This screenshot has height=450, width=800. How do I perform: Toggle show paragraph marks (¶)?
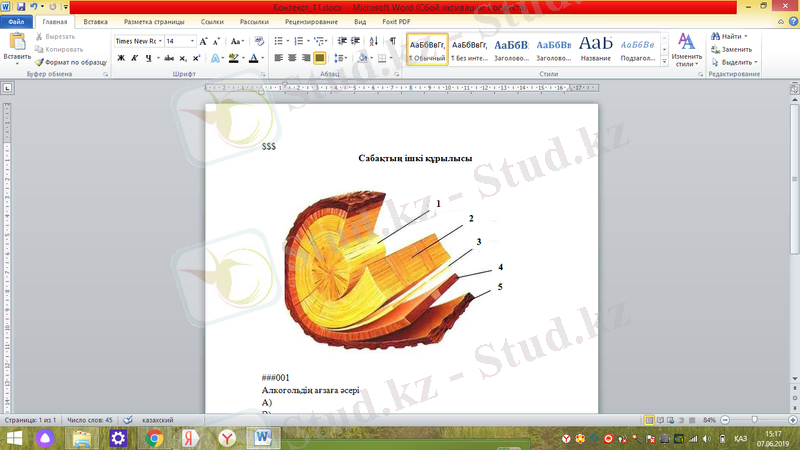tap(392, 41)
